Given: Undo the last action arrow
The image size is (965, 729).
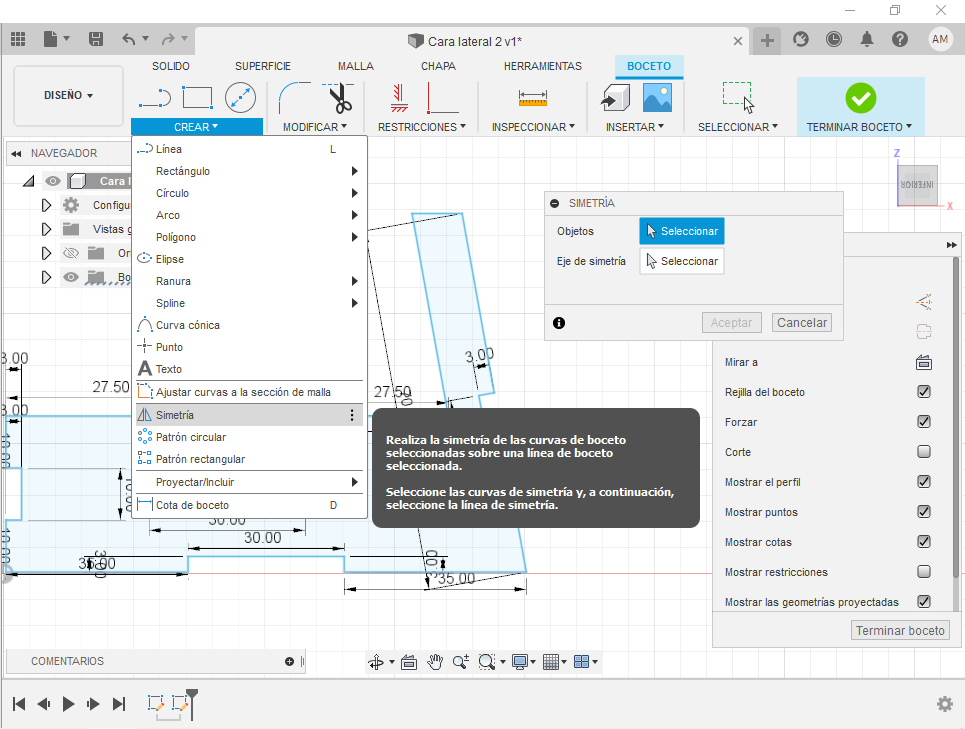Looking at the screenshot, I should click(x=129, y=39).
